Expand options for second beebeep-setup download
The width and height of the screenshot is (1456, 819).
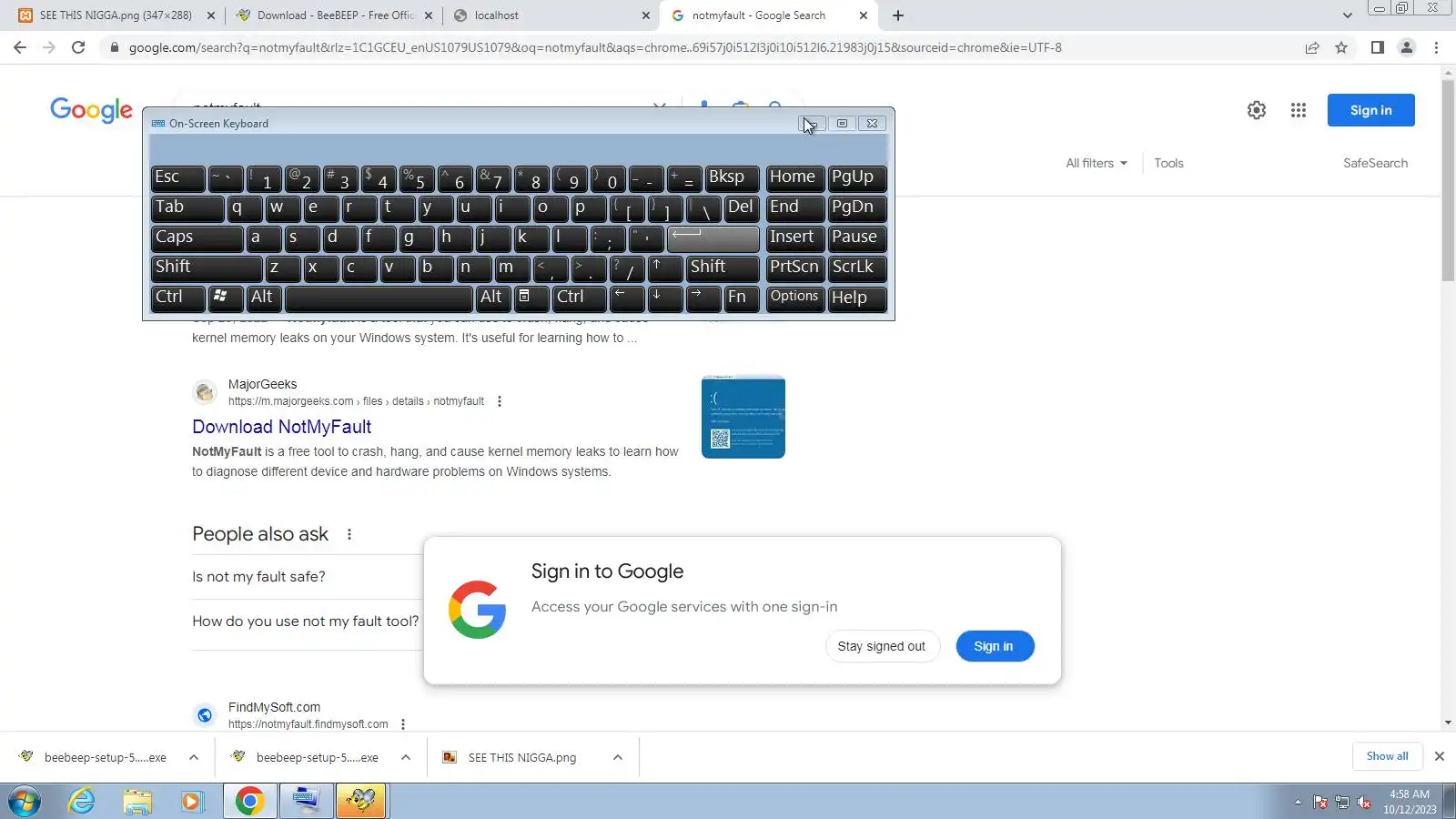406,757
